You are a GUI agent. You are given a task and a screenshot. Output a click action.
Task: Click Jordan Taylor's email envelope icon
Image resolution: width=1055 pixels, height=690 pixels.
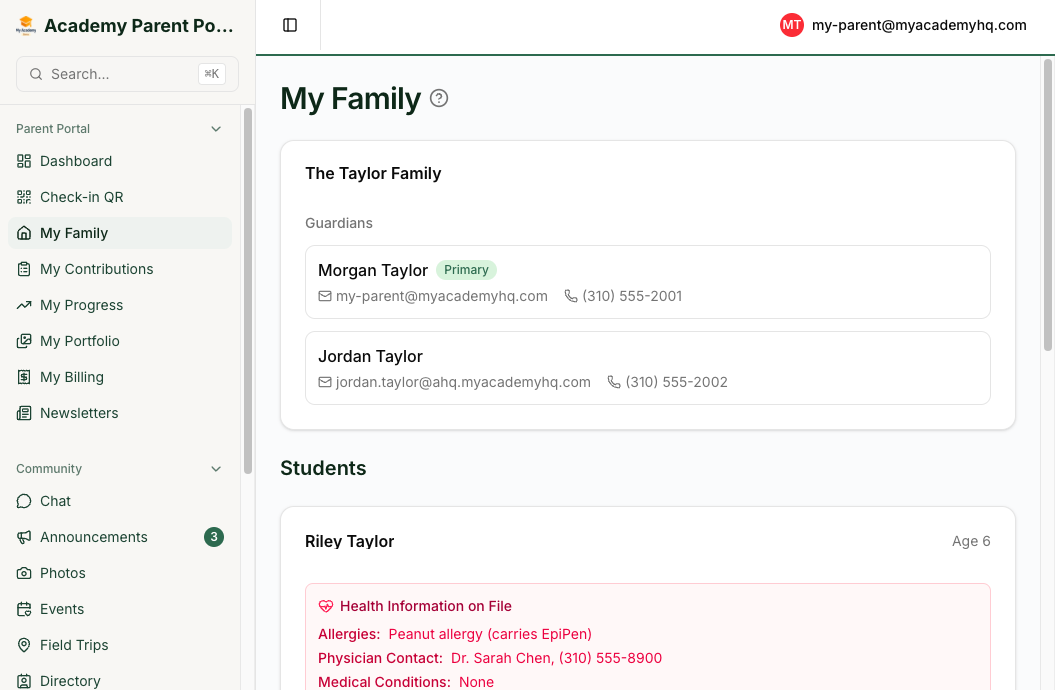coord(325,382)
